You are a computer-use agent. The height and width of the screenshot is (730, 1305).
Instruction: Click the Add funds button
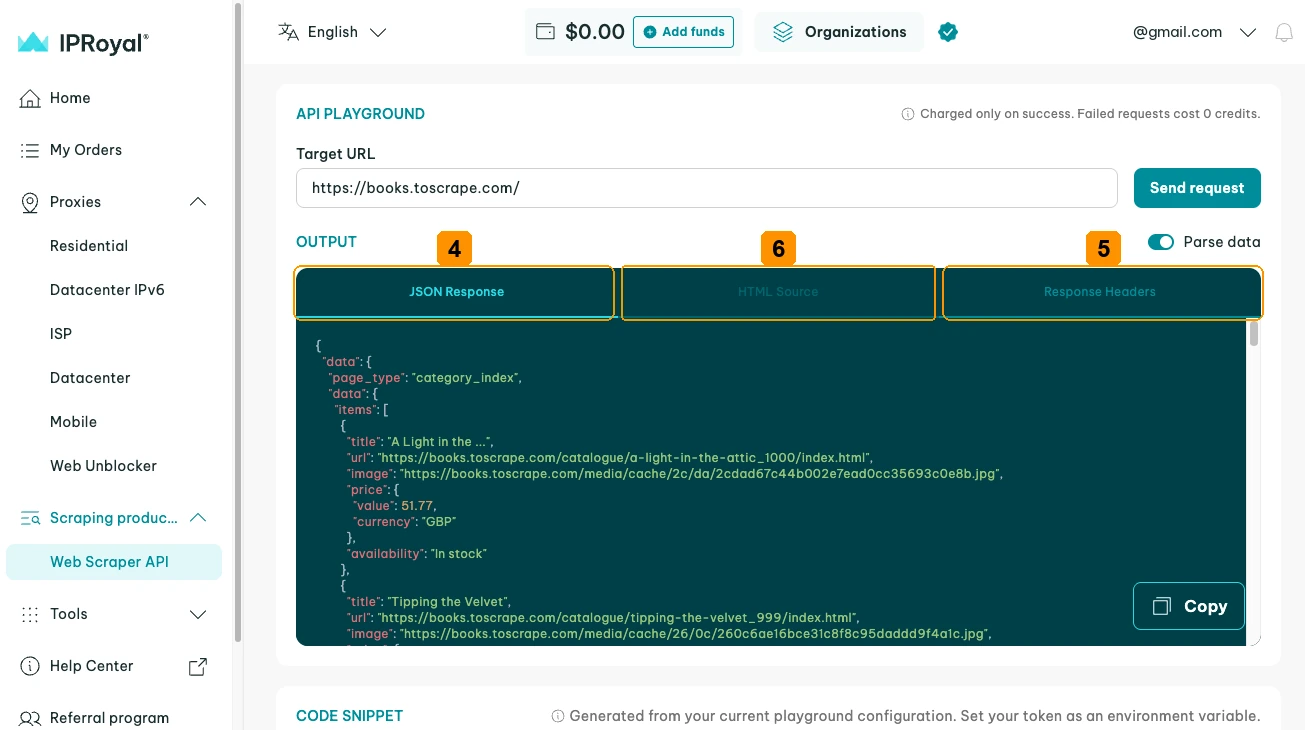pyautogui.click(x=684, y=32)
